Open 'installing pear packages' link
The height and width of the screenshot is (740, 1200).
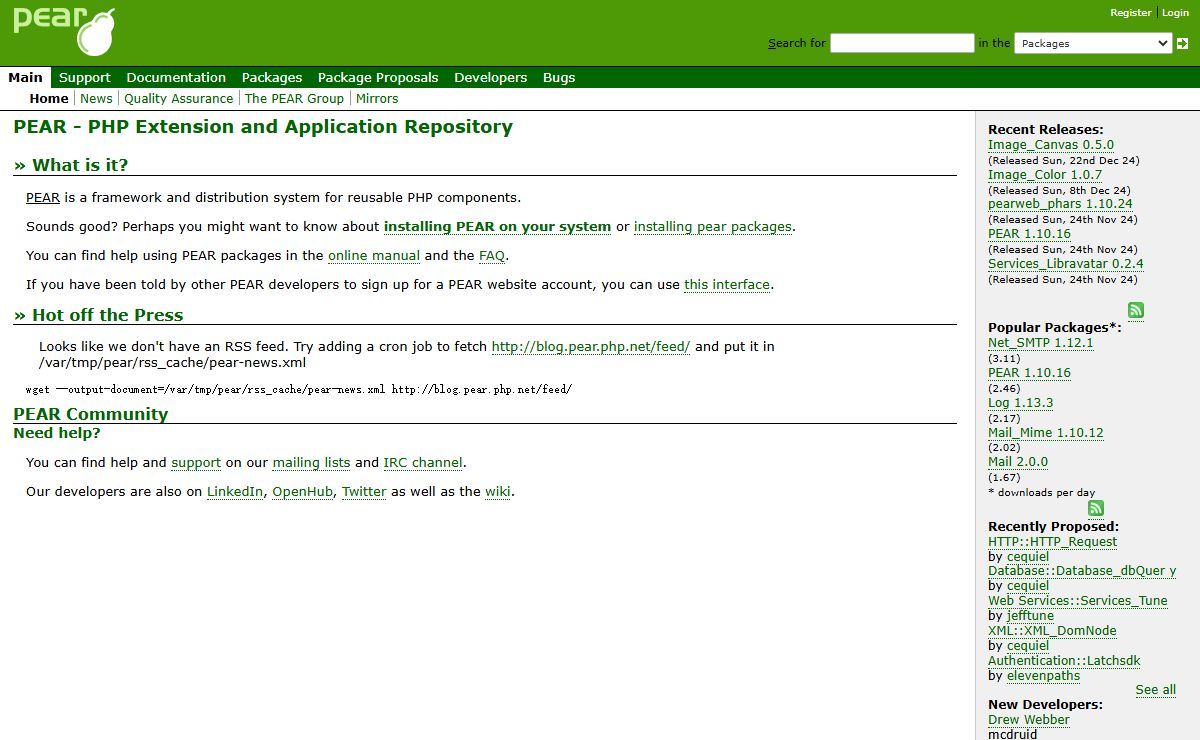[x=713, y=226]
